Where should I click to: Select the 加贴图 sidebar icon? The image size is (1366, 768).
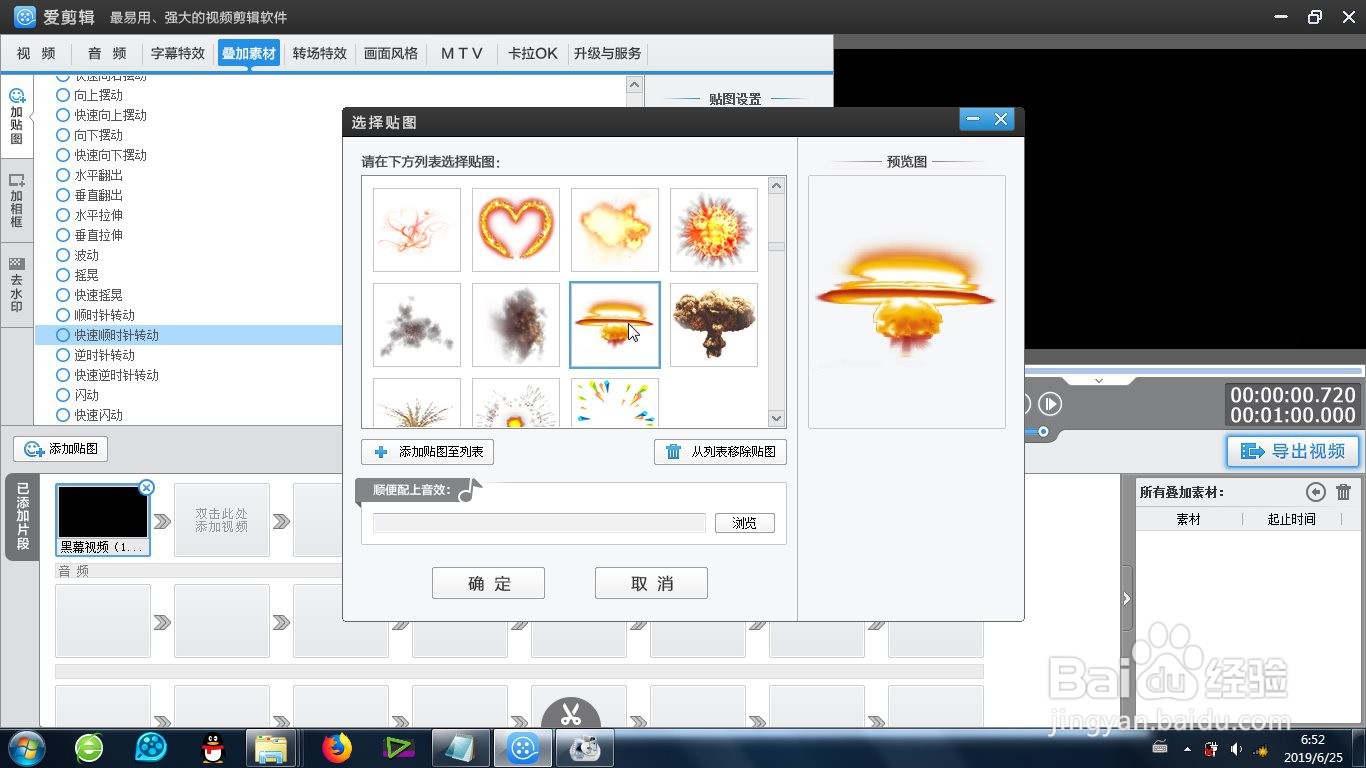pos(17,116)
